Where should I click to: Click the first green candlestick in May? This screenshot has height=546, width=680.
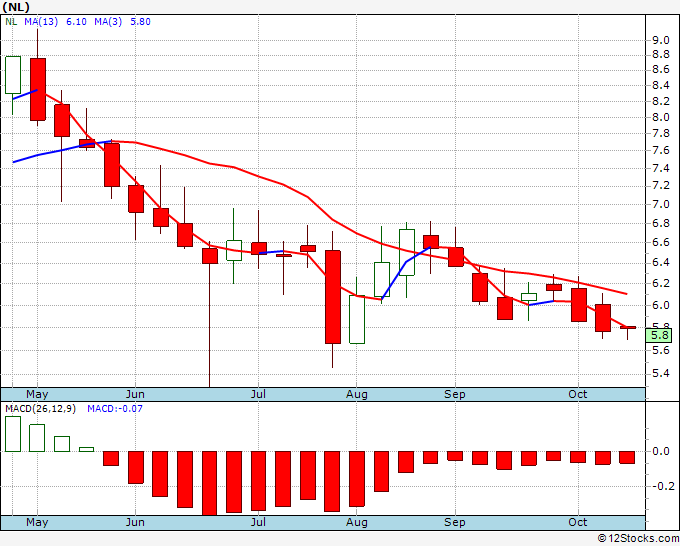pos(13,75)
